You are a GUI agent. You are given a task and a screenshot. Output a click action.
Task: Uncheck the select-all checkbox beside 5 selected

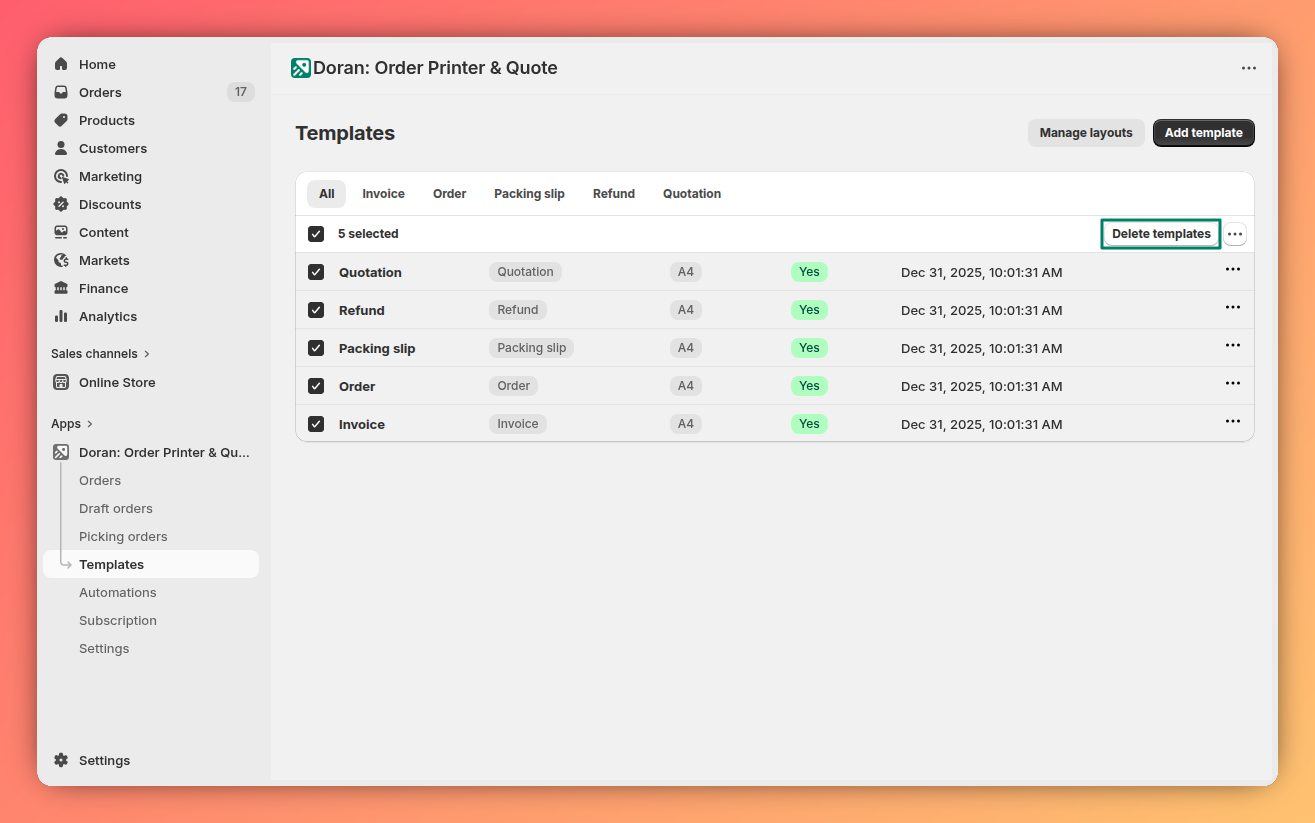(x=316, y=234)
